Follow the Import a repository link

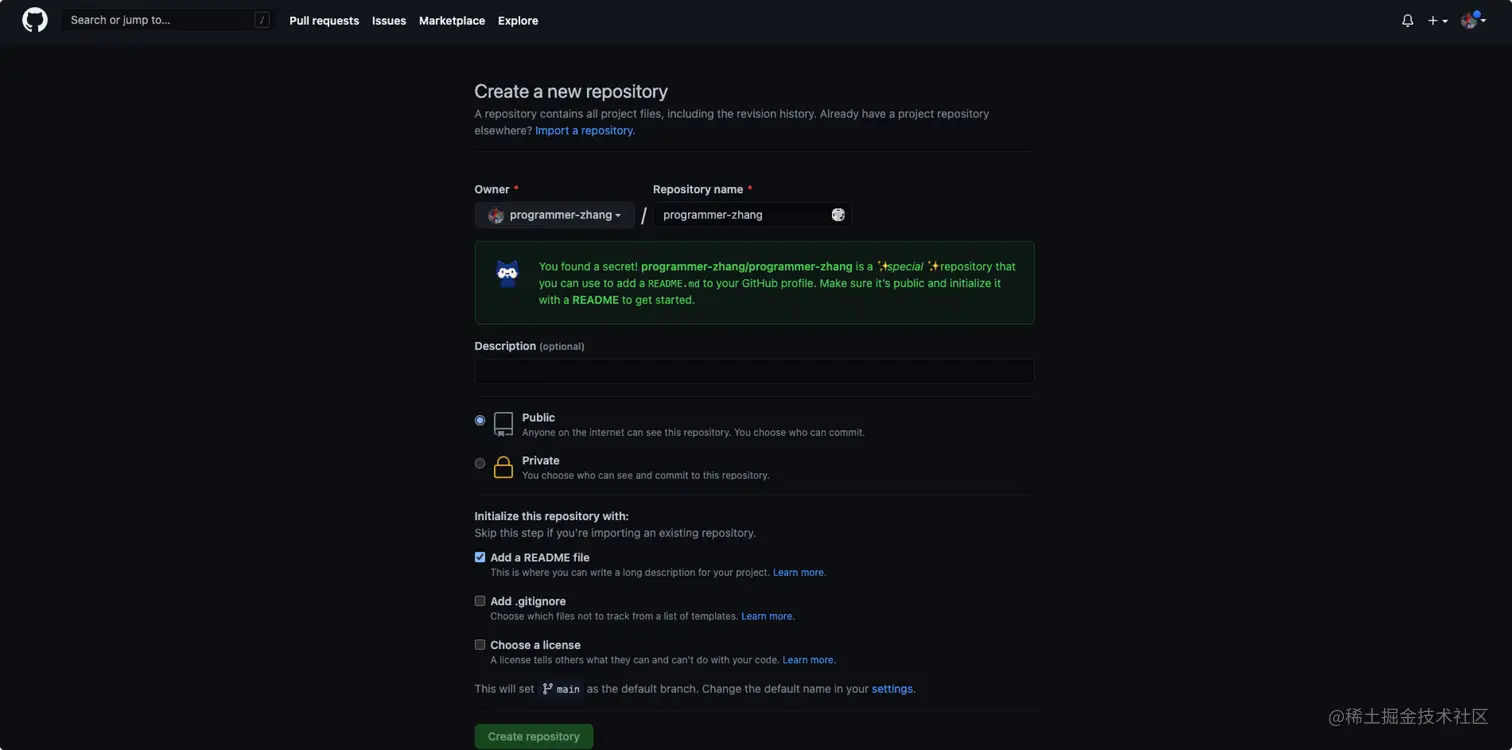click(x=585, y=131)
